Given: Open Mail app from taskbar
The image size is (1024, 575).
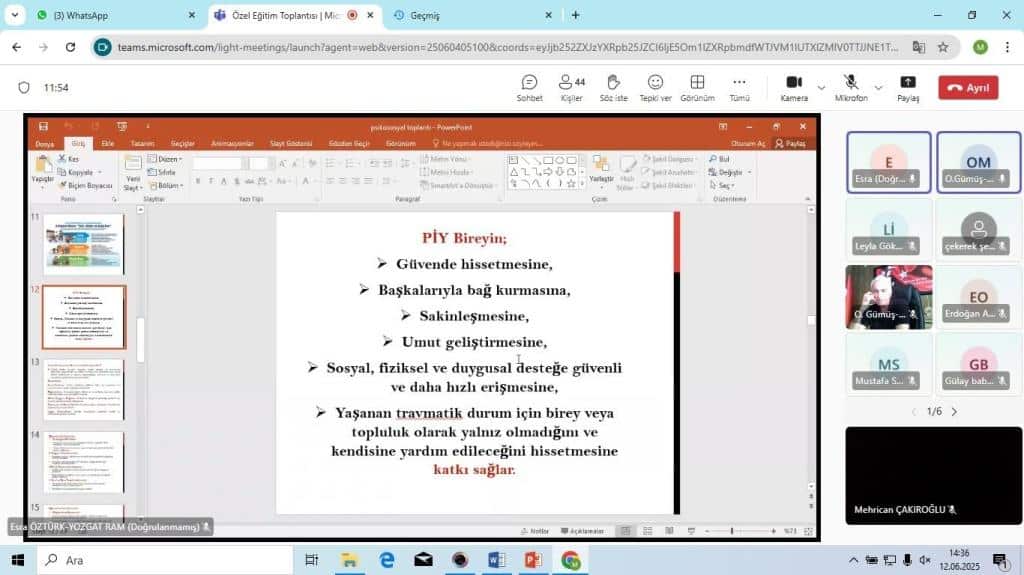Looking at the screenshot, I should pos(423,560).
